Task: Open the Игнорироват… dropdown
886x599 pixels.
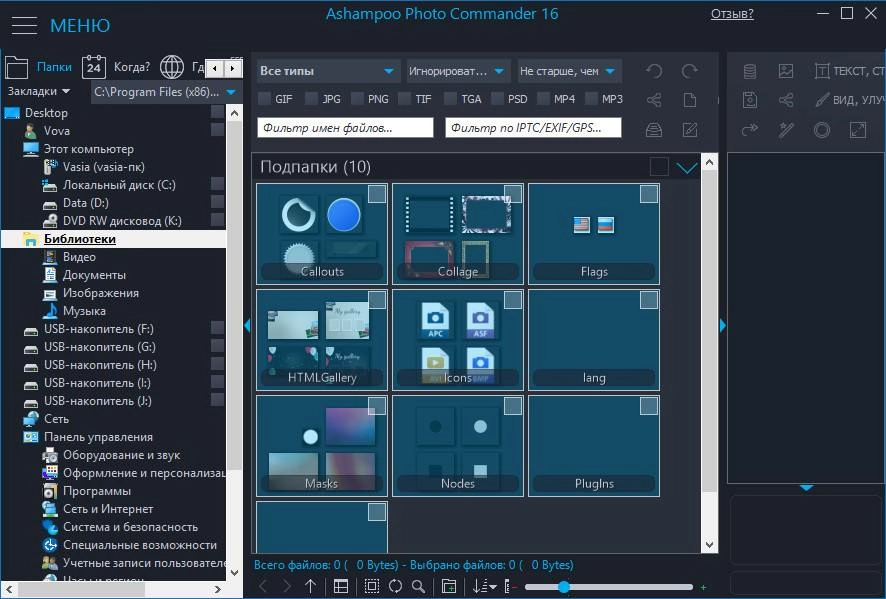Action: click(458, 71)
